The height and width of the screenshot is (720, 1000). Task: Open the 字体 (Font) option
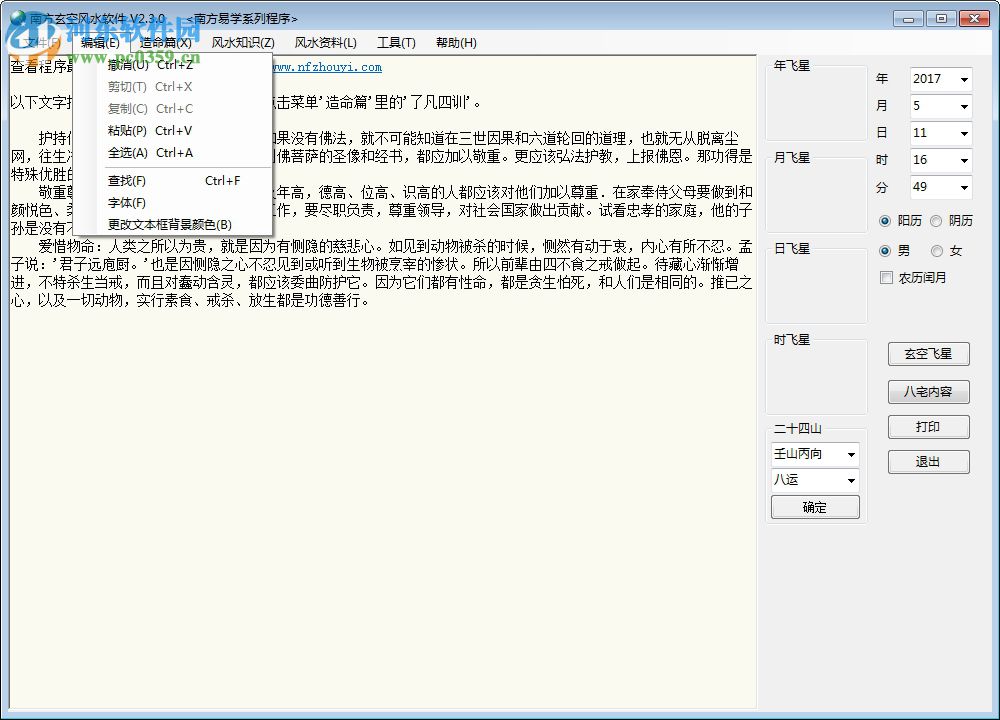coord(126,203)
